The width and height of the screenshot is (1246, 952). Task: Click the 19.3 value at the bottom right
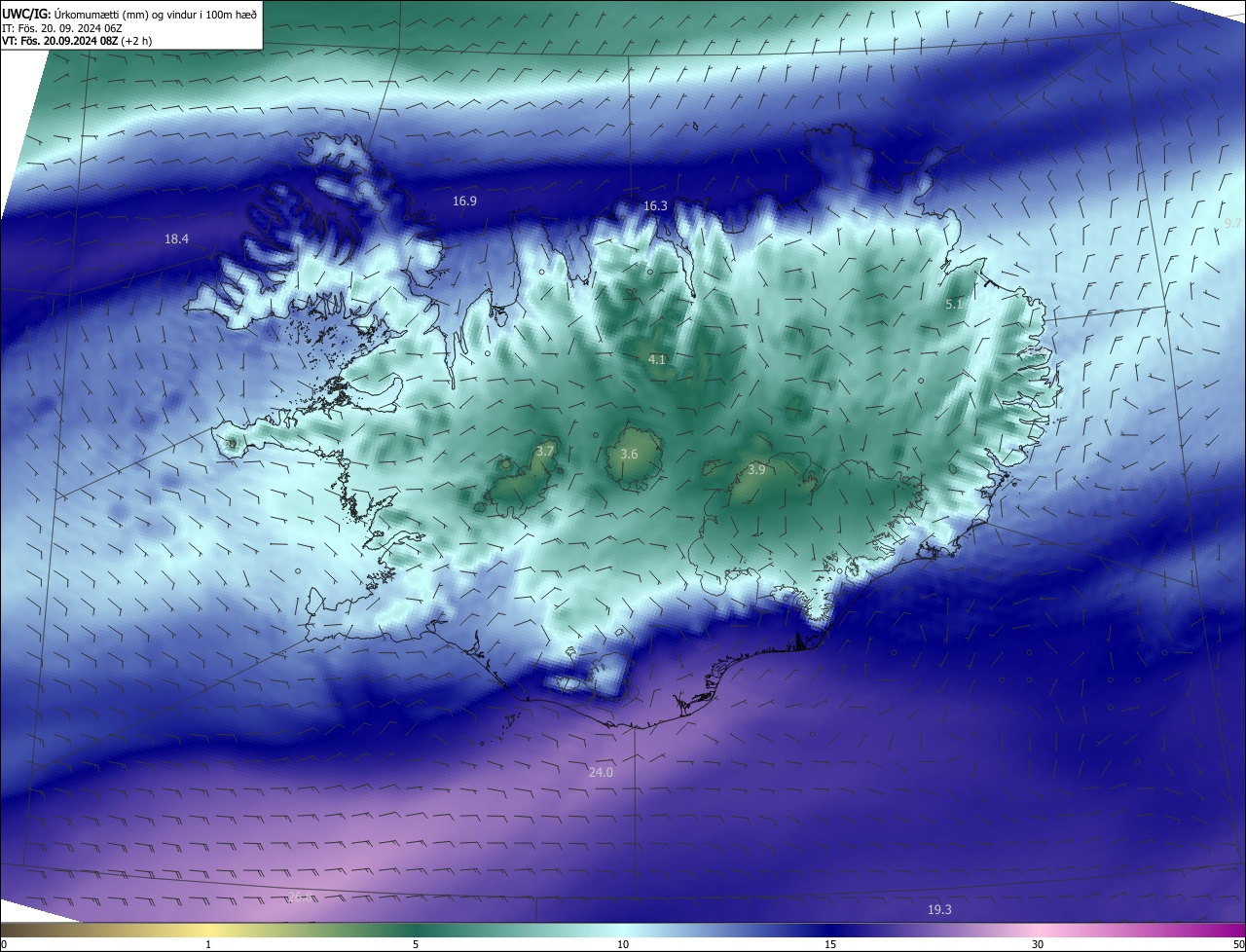tap(939, 910)
